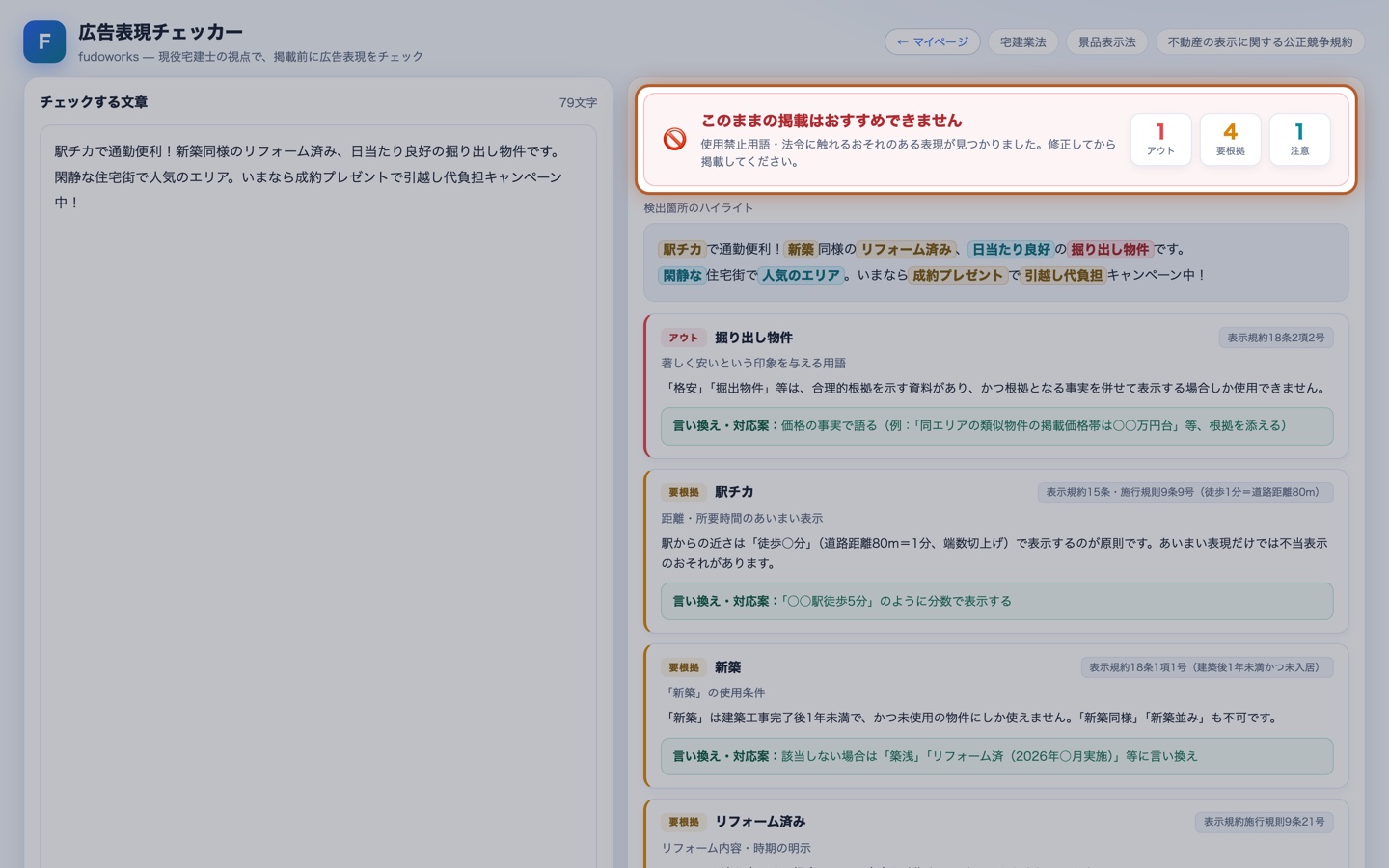The height and width of the screenshot is (868, 1389).
Task: Click the blue F app logo
Action: pos(44,41)
